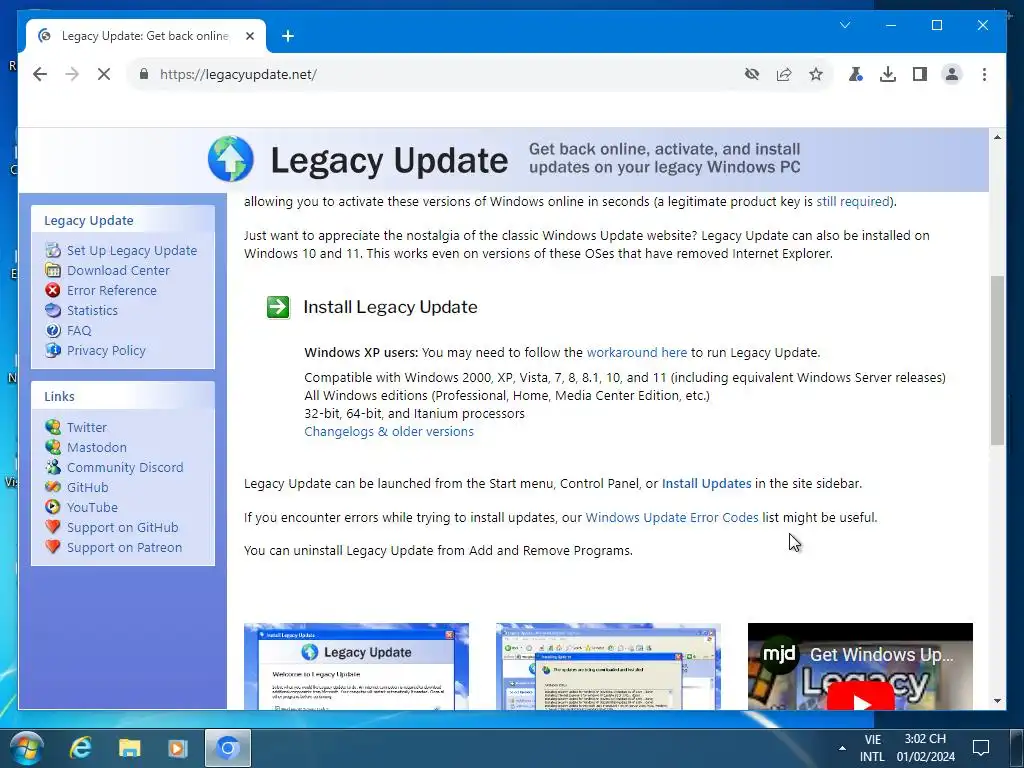Click the Install Legacy Update heading
Viewport: 1024px width, 768px height.
pyautogui.click(x=391, y=307)
